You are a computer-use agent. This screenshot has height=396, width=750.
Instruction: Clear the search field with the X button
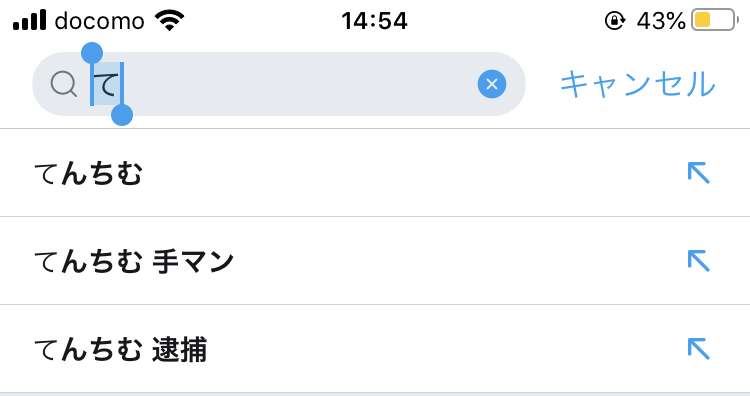pos(492,84)
